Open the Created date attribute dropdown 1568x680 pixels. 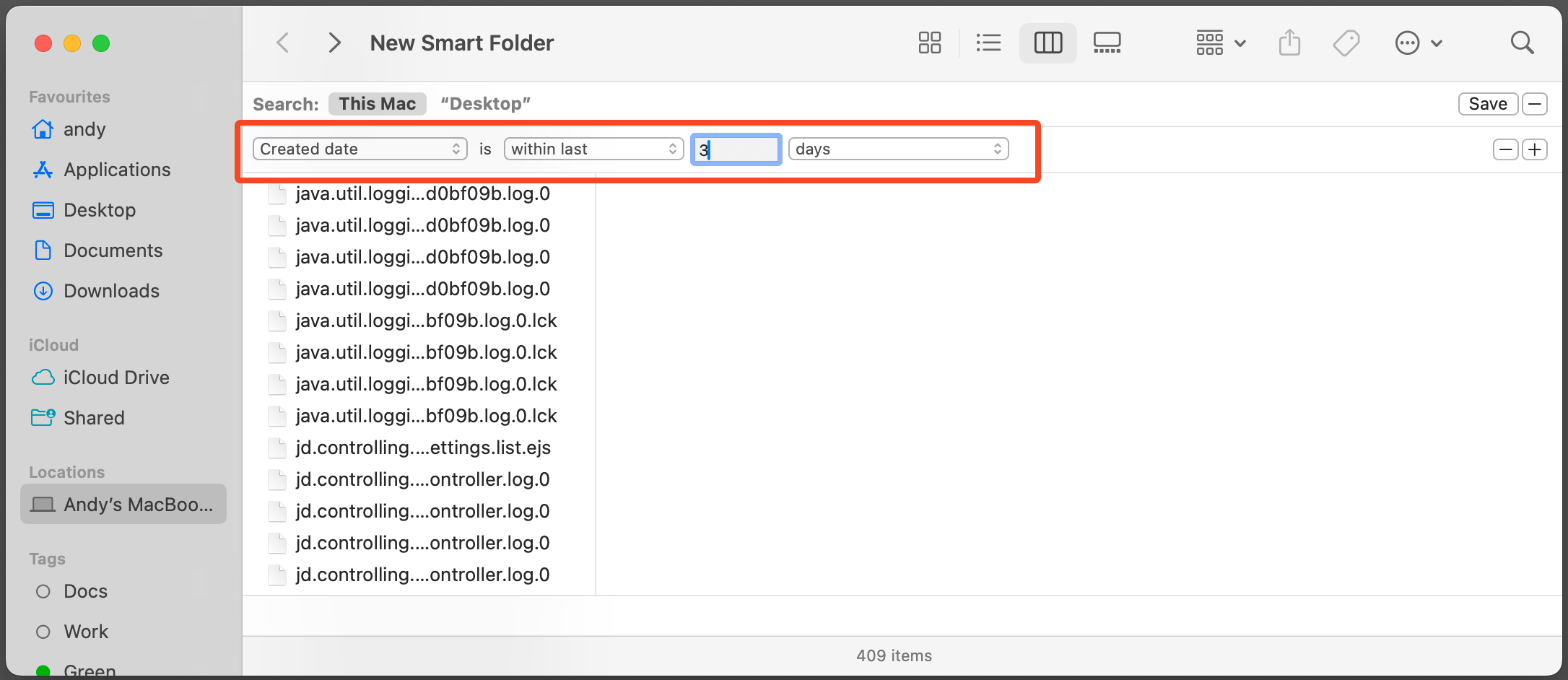[x=360, y=149]
